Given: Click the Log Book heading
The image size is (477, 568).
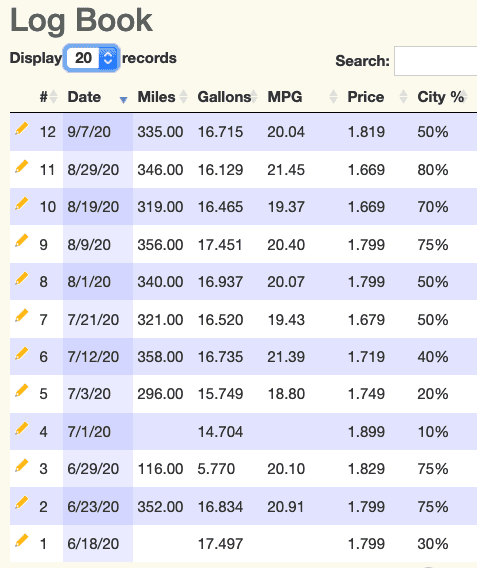Looking at the screenshot, I should pos(81,21).
